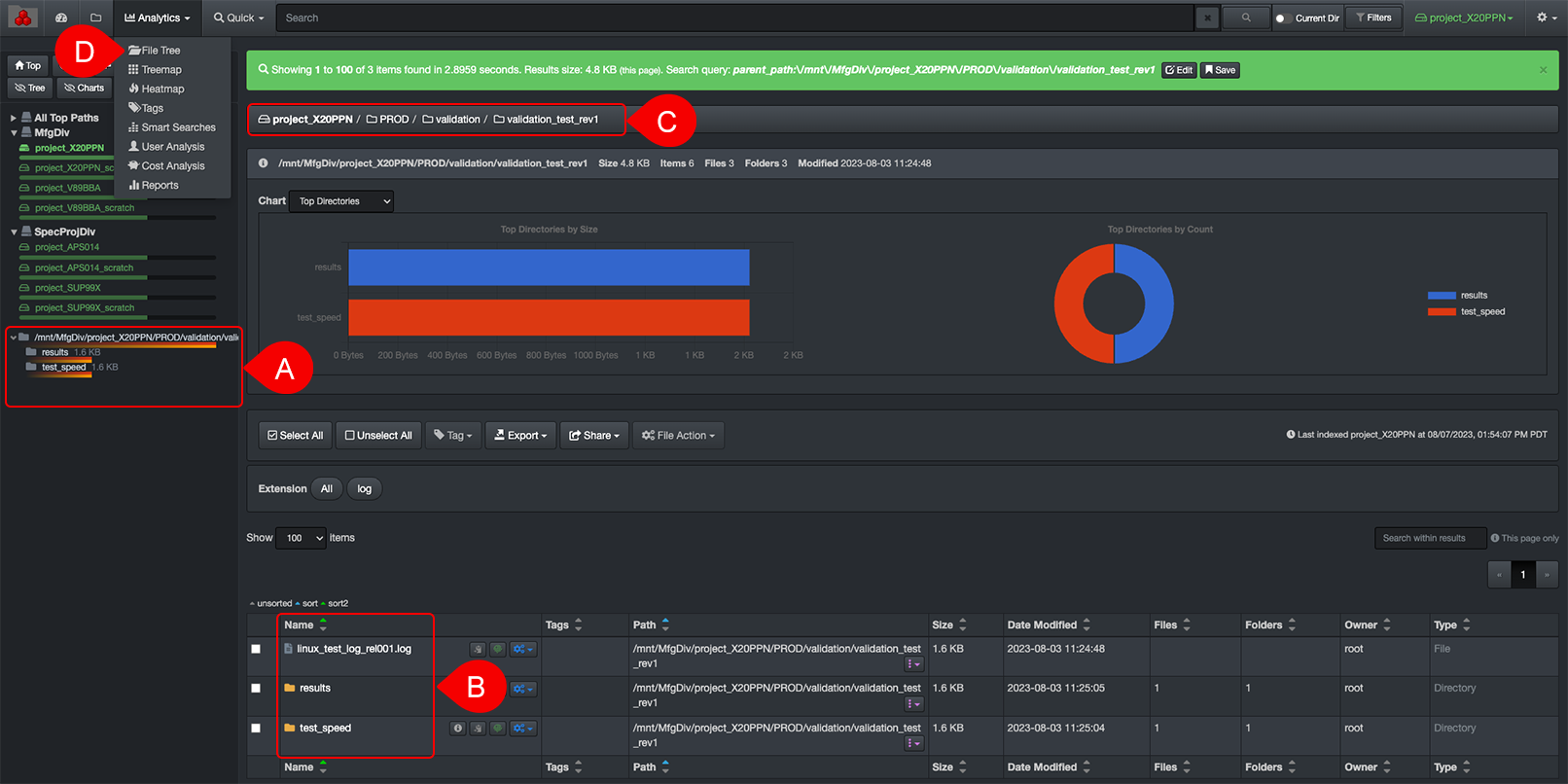The width and height of the screenshot is (1568, 784).
Task: Check the box for linux_test_log_rel001.log
Action: pos(256,649)
